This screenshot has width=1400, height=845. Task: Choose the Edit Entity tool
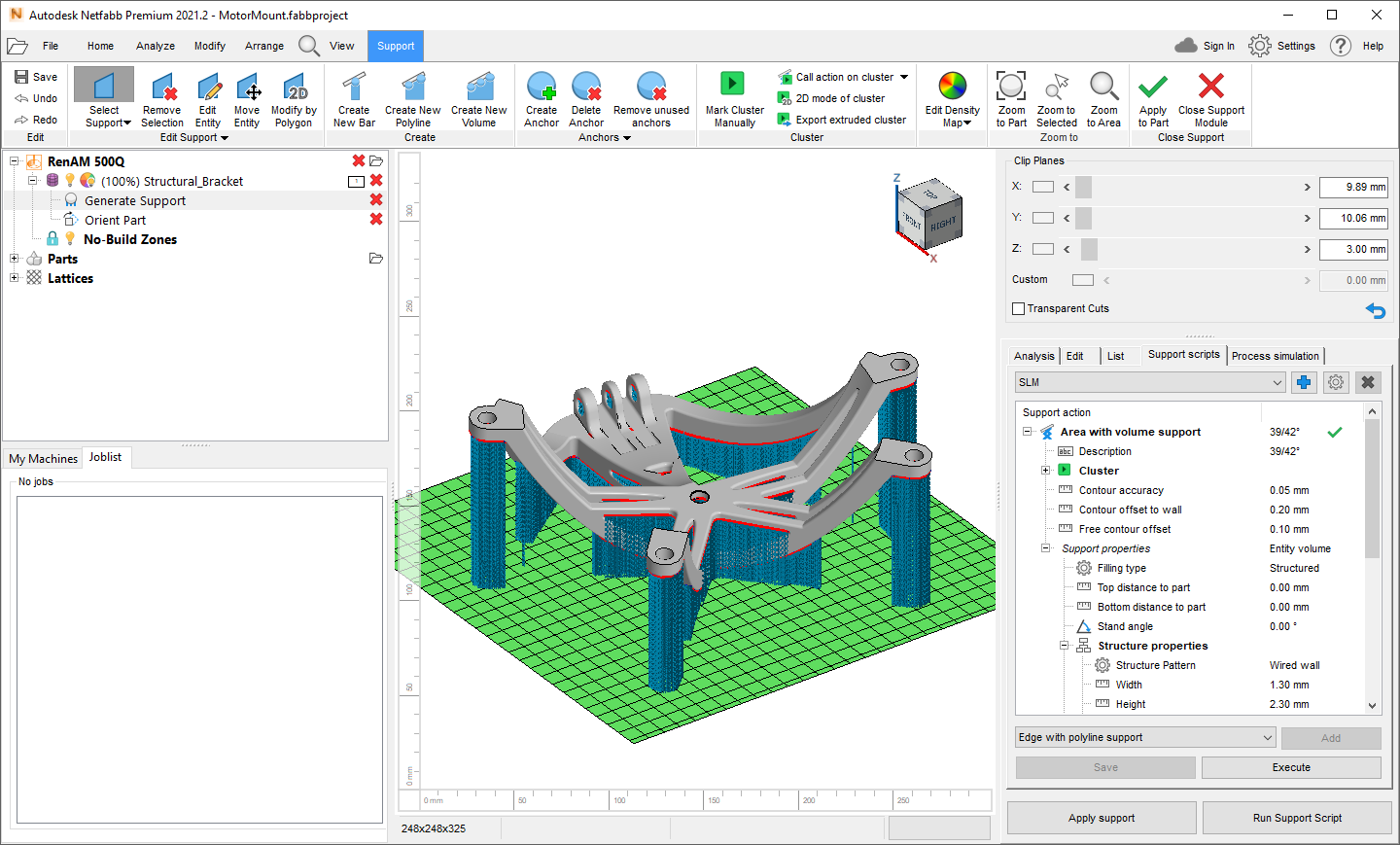(x=208, y=98)
